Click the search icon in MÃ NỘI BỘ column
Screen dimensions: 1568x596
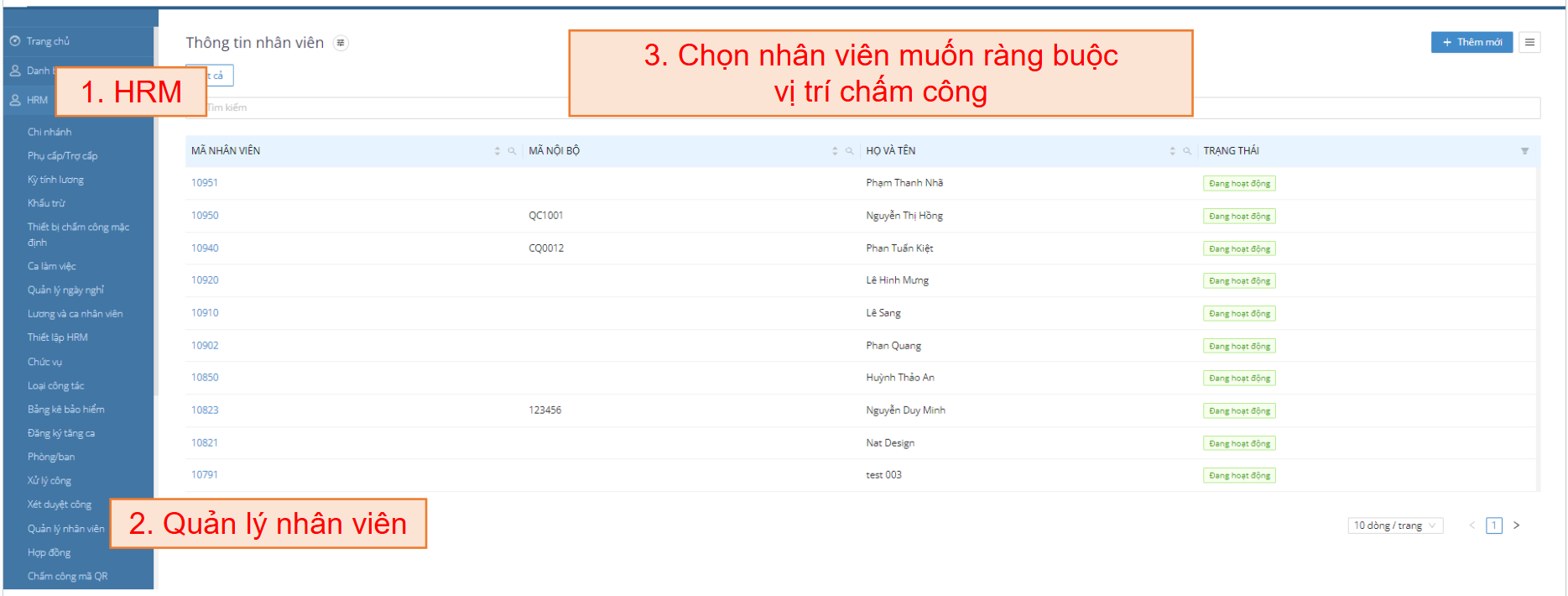tap(849, 151)
